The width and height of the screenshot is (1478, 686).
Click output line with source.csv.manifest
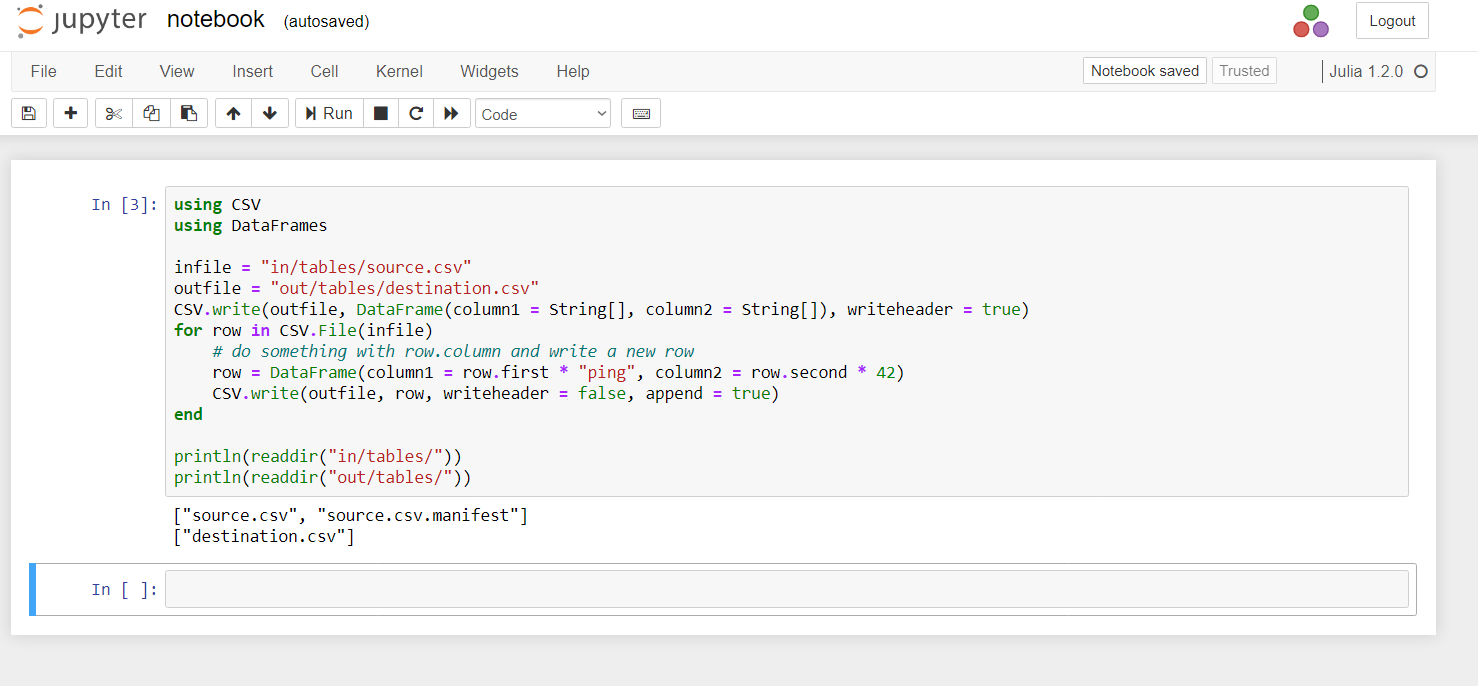(351, 516)
